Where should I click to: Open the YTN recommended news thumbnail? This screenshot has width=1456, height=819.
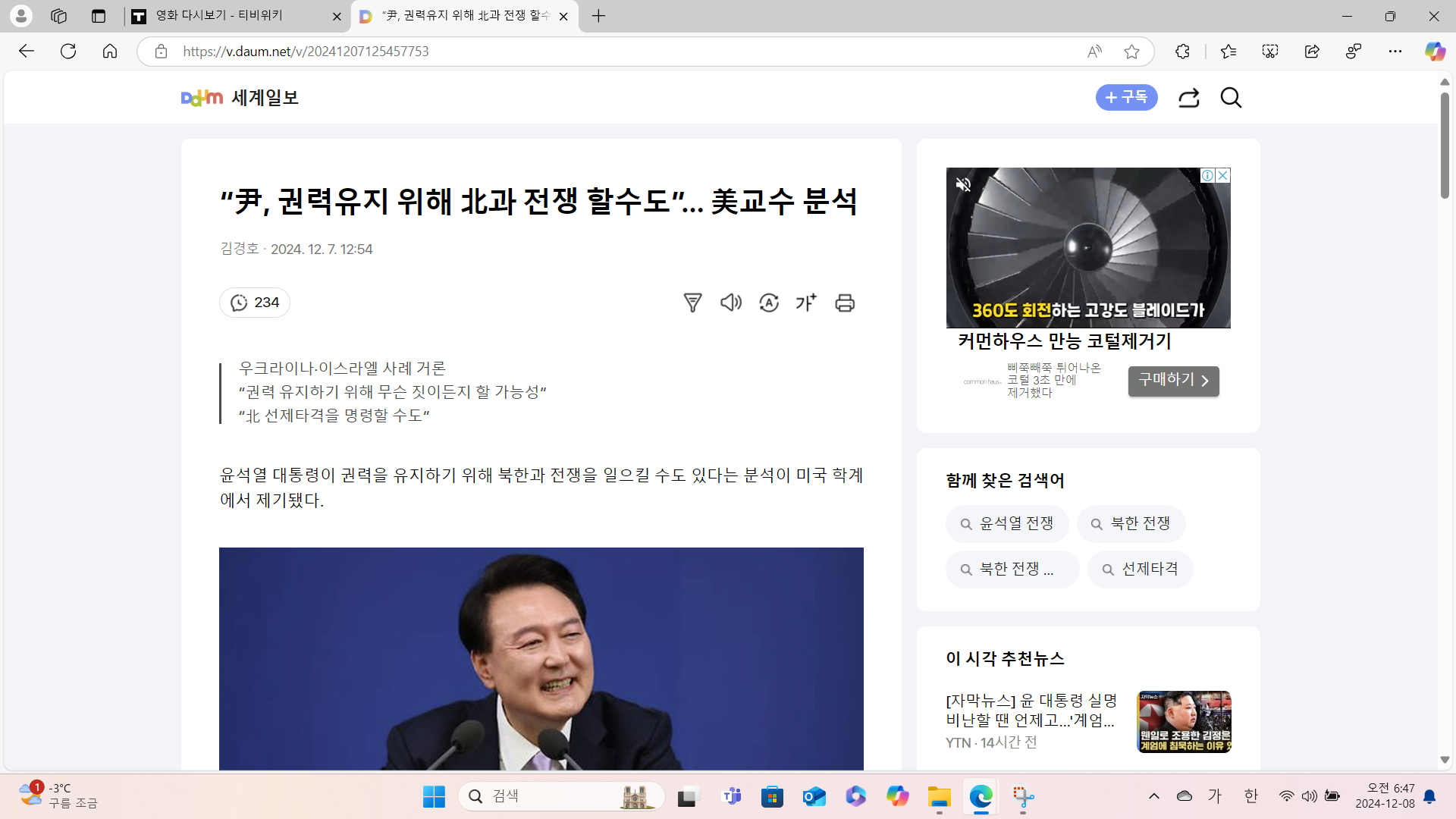pyautogui.click(x=1184, y=721)
